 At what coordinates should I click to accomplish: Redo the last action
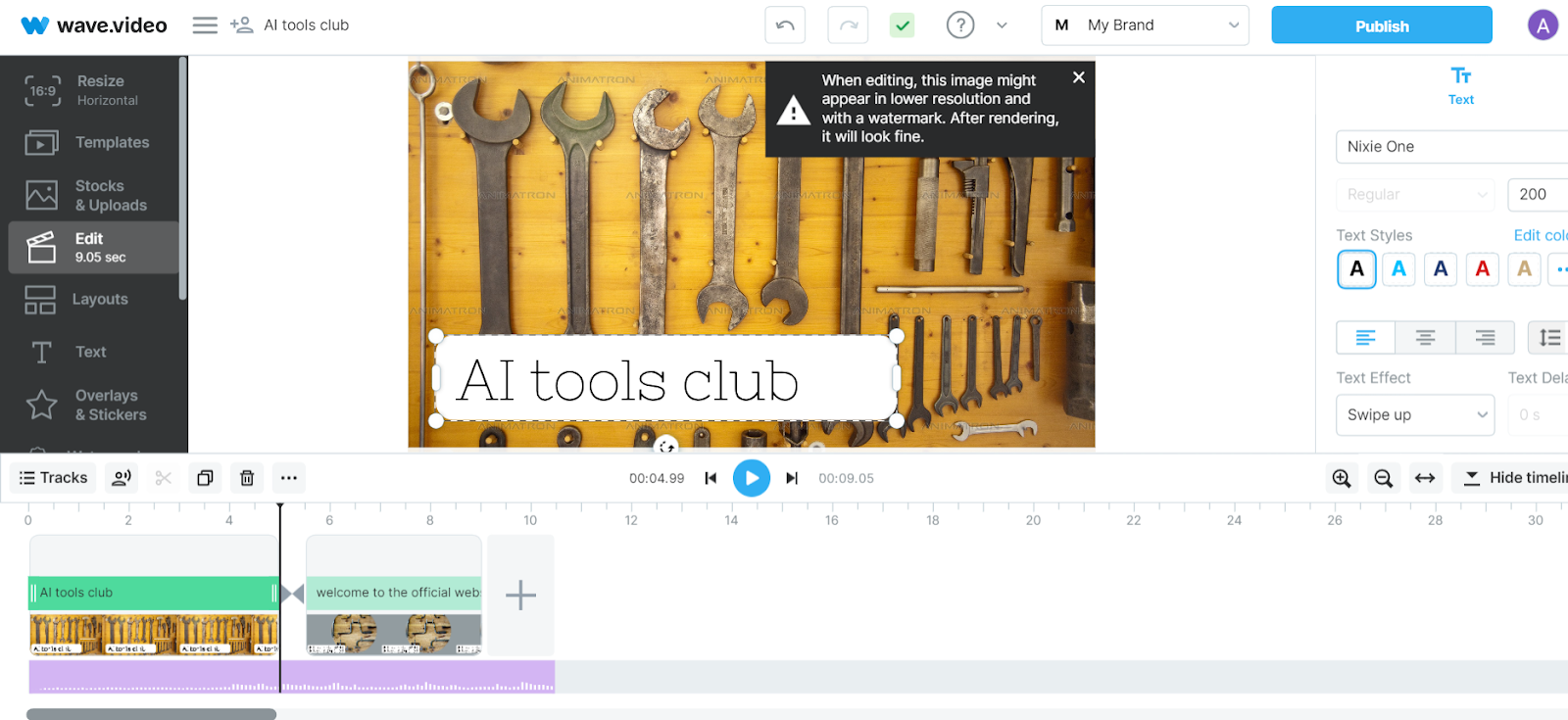tap(848, 25)
